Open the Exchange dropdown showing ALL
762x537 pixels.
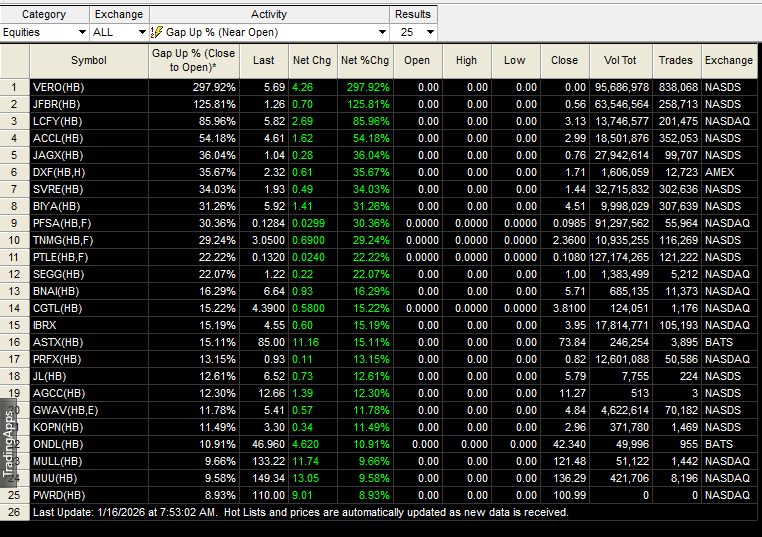coord(120,33)
